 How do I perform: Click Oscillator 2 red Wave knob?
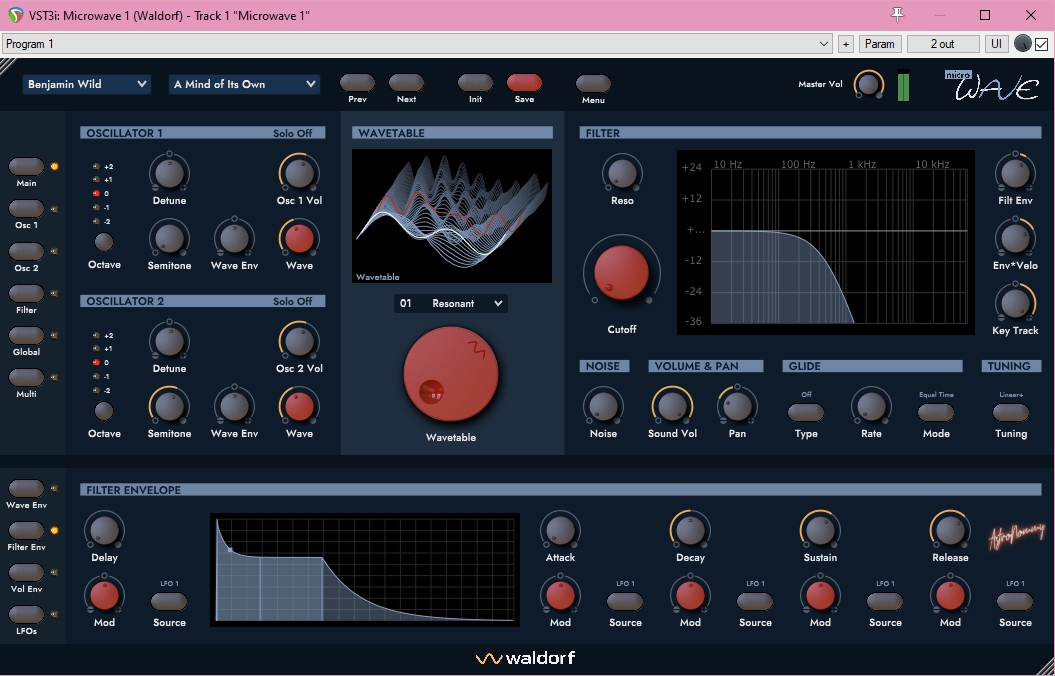coord(299,406)
